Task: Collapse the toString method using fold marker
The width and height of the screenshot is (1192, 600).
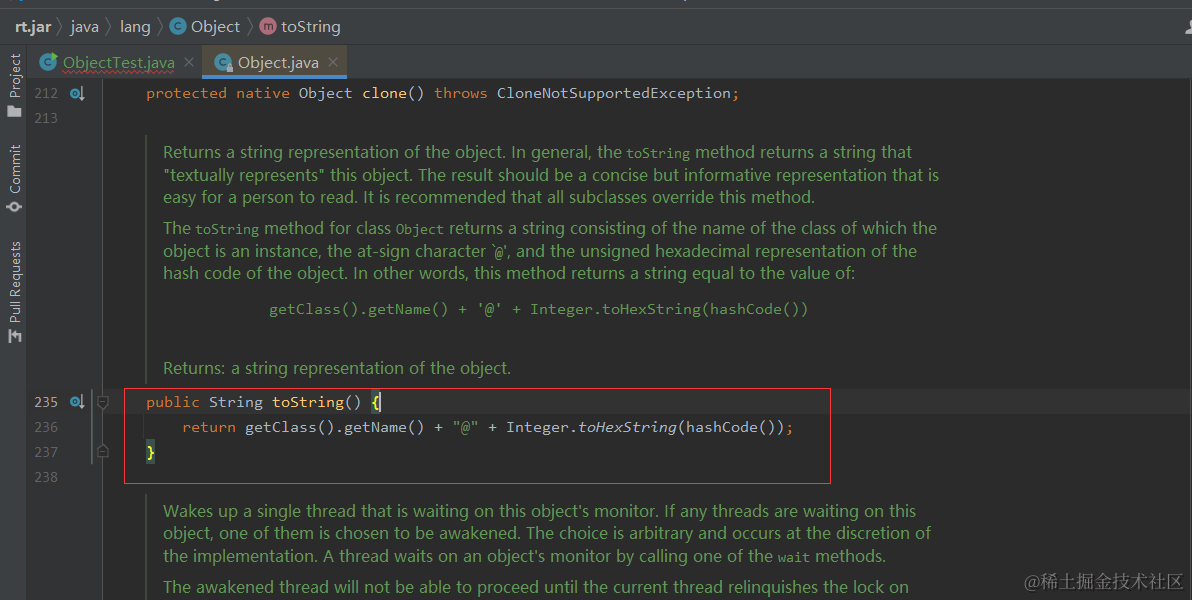Action: 102,402
